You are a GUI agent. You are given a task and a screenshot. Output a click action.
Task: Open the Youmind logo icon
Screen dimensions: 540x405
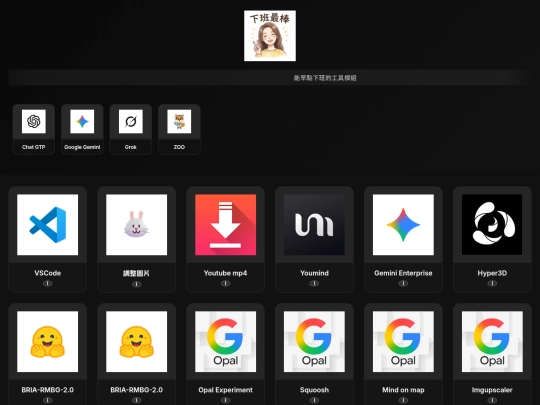coord(314,225)
